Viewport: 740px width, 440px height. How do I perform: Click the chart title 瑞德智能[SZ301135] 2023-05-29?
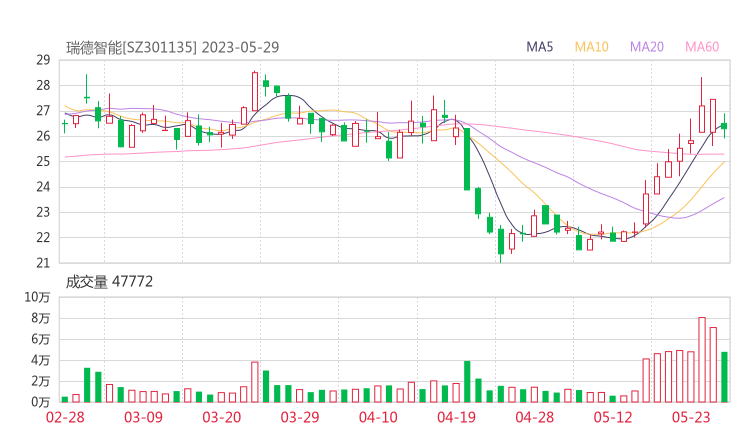pyautogui.click(x=172, y=47)
